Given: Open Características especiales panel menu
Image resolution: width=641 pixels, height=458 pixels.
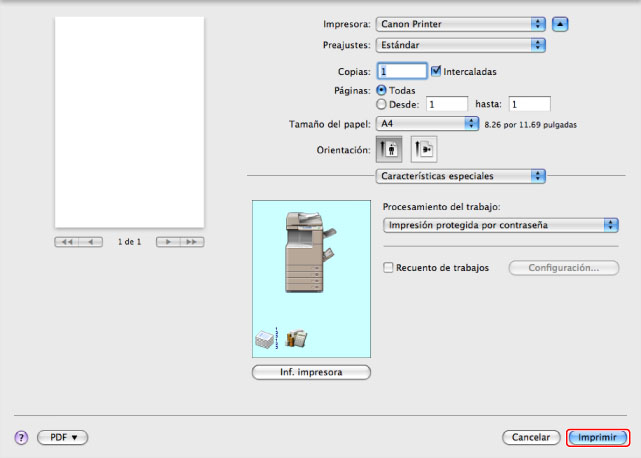Looking at the screenshot, I should pos(460,176).
